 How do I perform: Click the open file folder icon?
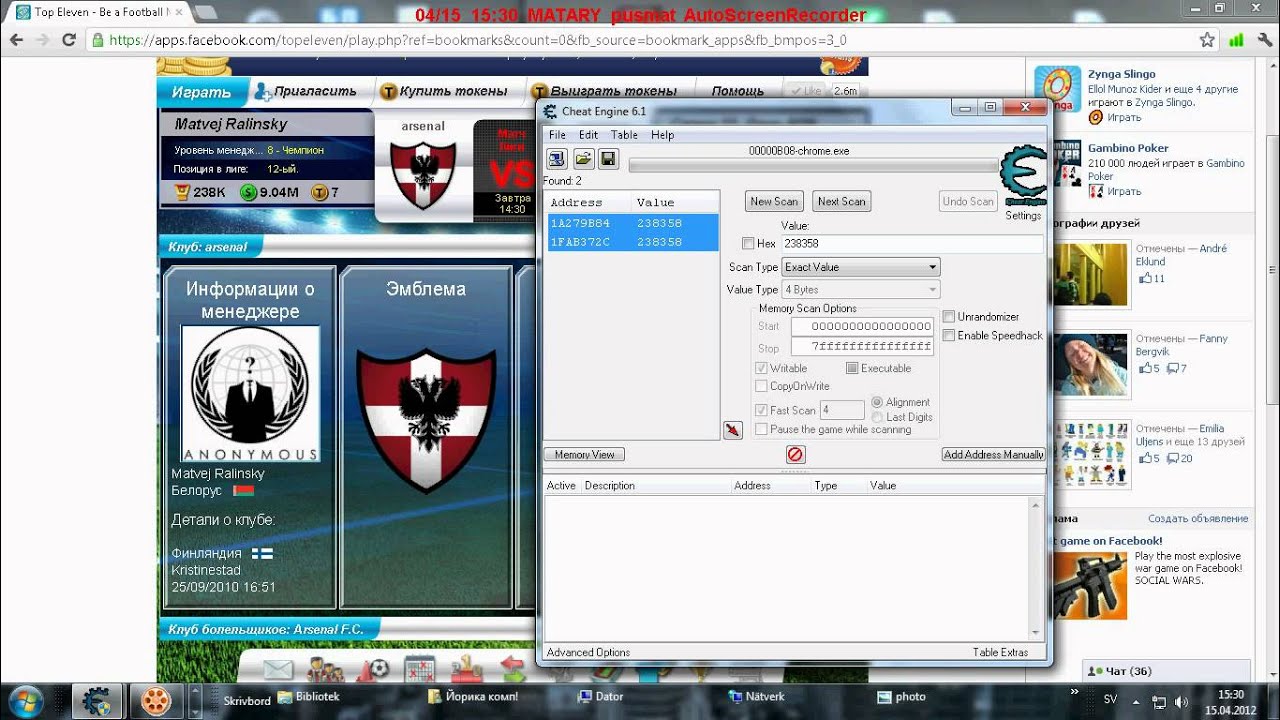(583, 159)
